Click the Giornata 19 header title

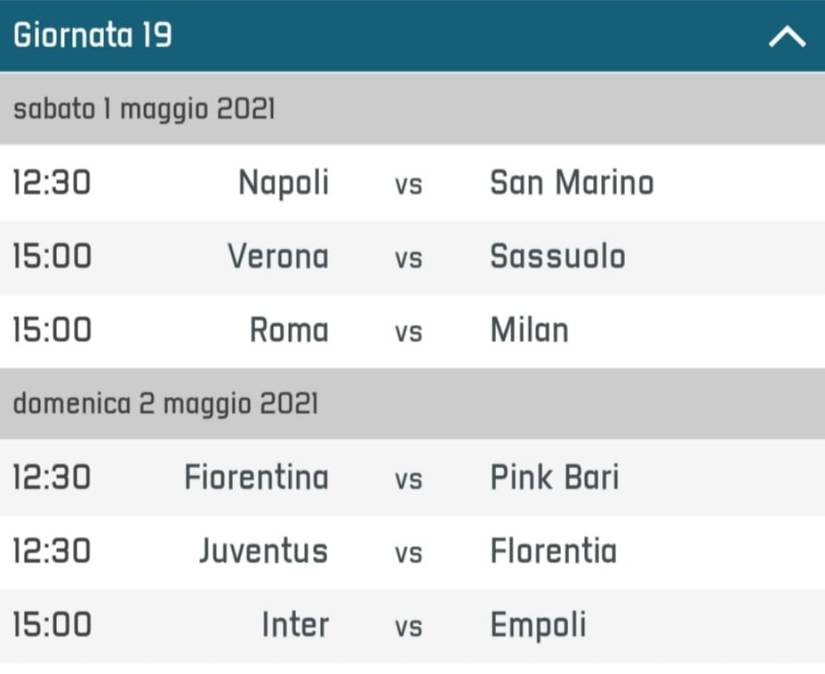92,36
